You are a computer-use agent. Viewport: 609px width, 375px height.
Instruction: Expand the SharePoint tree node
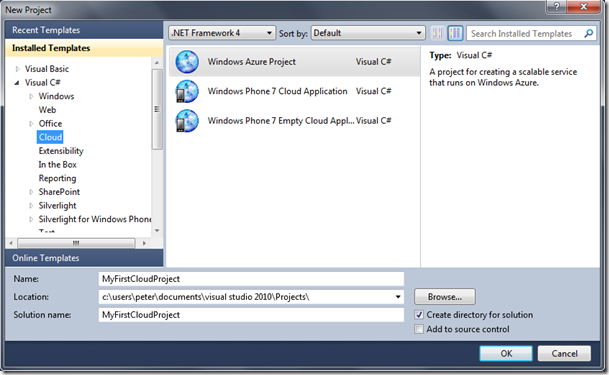[x=31, y=192]
